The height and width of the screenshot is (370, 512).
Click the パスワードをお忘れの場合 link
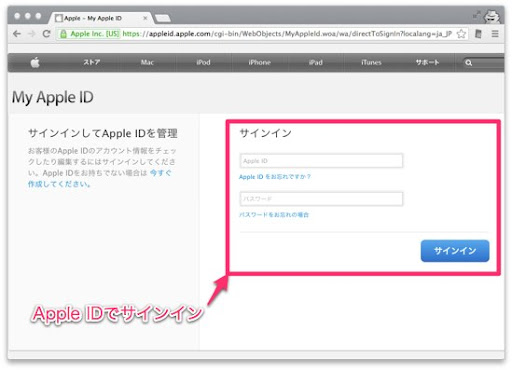click(x=274, y=215)
